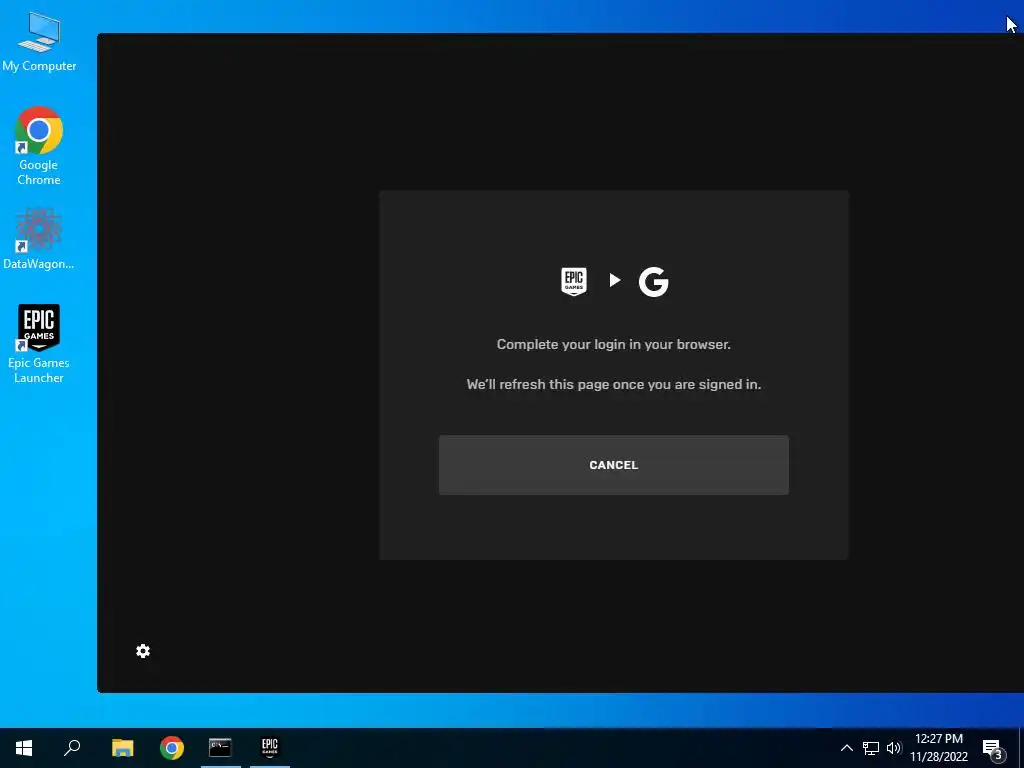Open launcher settings gear icon

143,651
